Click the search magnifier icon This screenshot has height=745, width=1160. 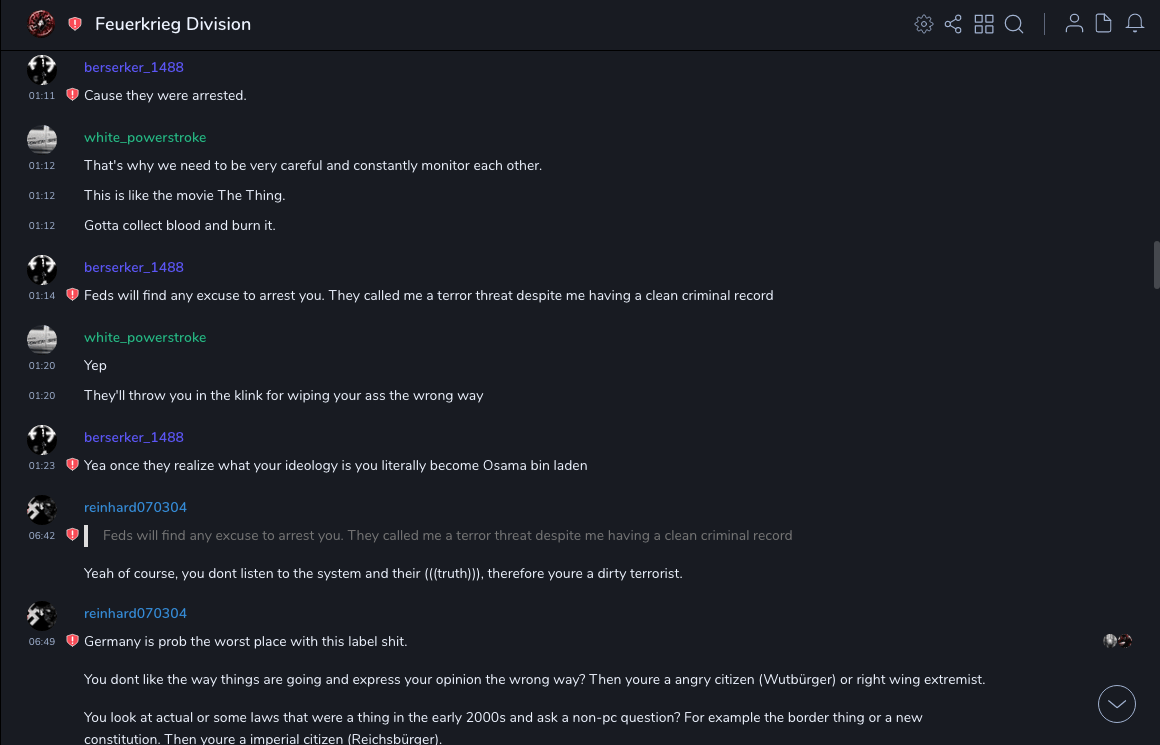[1014, 24]
